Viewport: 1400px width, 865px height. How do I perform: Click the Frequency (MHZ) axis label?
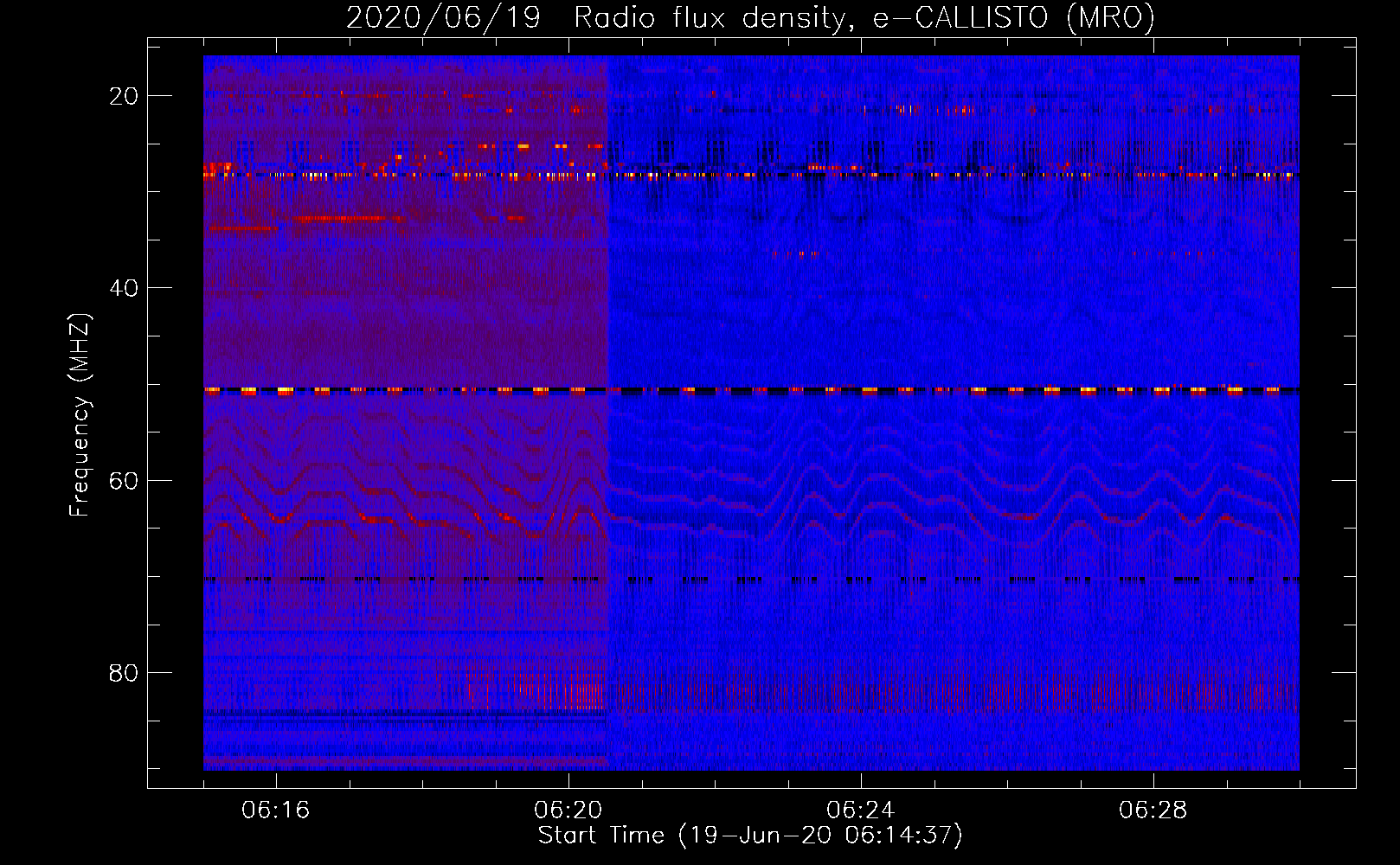click(x=80, y=416)
